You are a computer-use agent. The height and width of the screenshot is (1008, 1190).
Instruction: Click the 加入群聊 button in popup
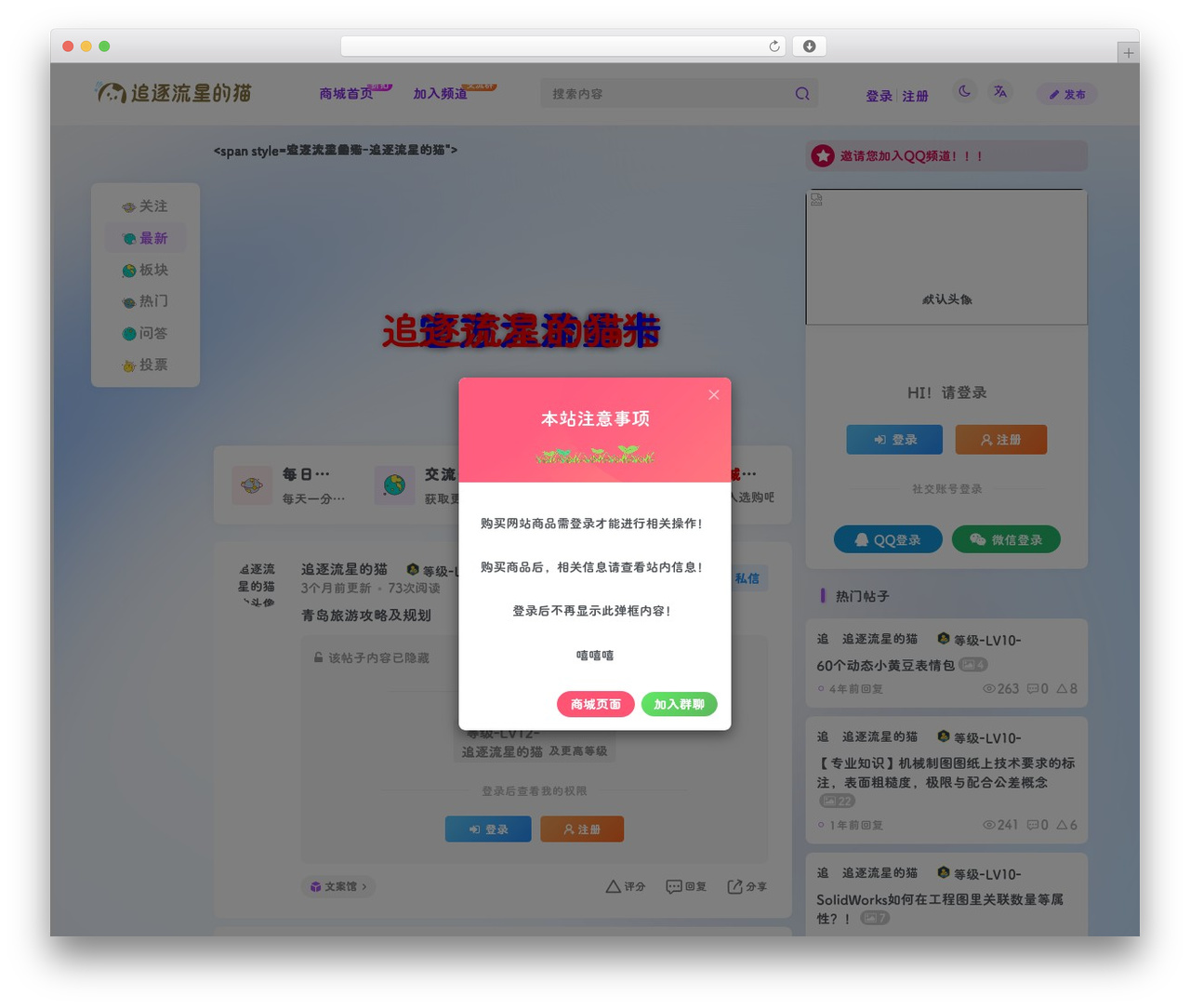[679, 704]
